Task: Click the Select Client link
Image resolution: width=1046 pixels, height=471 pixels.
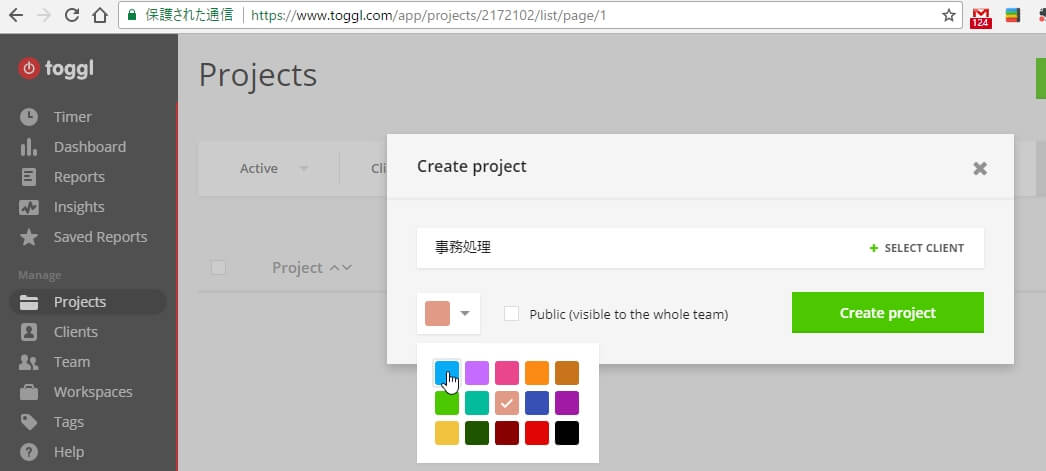Action: pyautogui.click(x=917, y=248)
